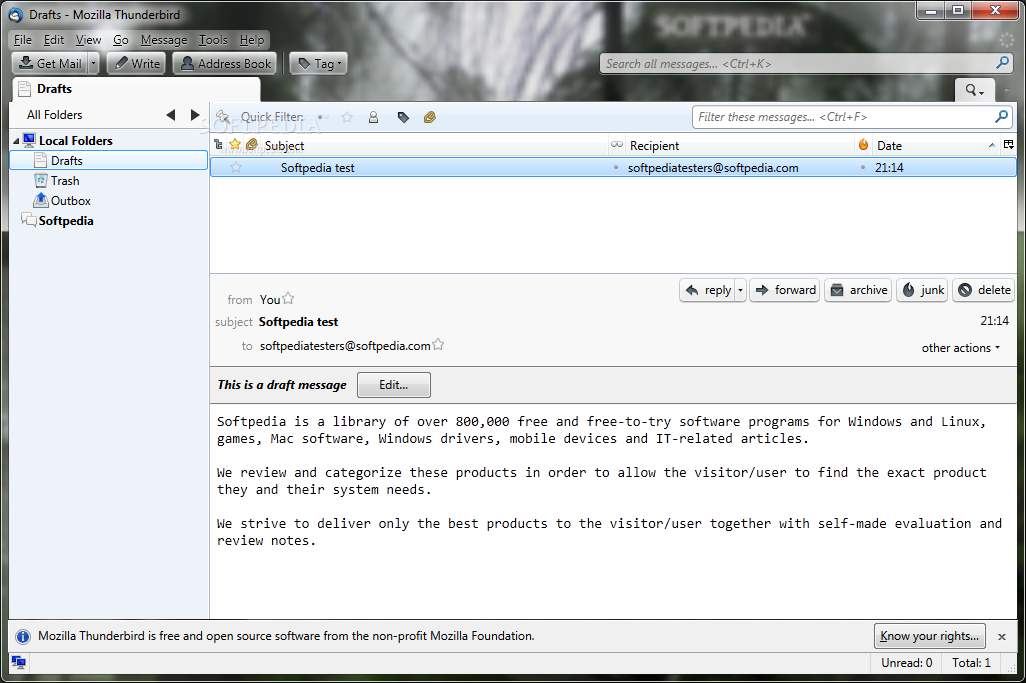
Task: Write a new message
Action: click(137, 63)
